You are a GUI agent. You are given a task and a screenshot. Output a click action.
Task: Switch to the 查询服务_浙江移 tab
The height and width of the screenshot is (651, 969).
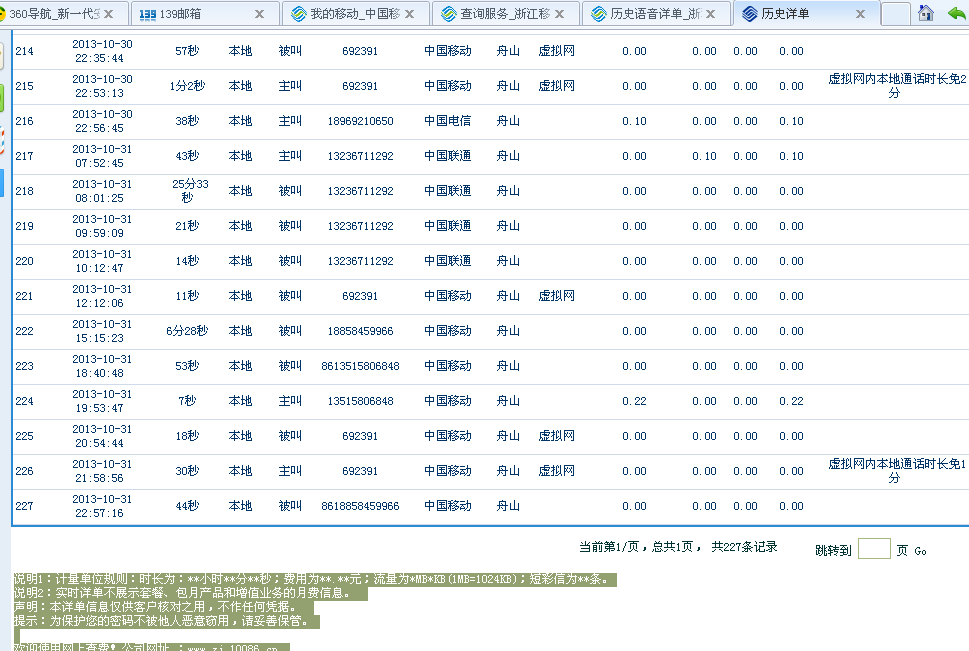tap(495, 15)
